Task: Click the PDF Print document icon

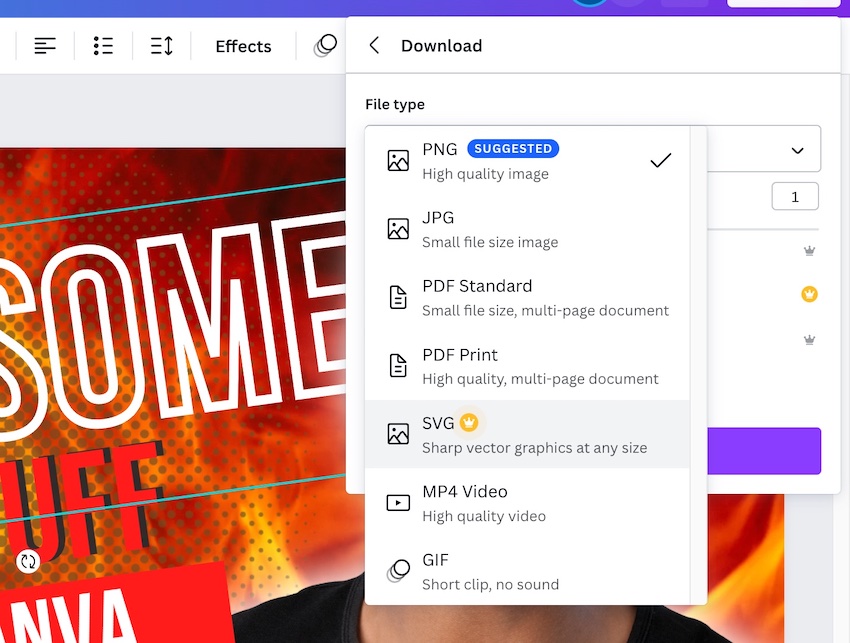Action: tap(398, 366)
